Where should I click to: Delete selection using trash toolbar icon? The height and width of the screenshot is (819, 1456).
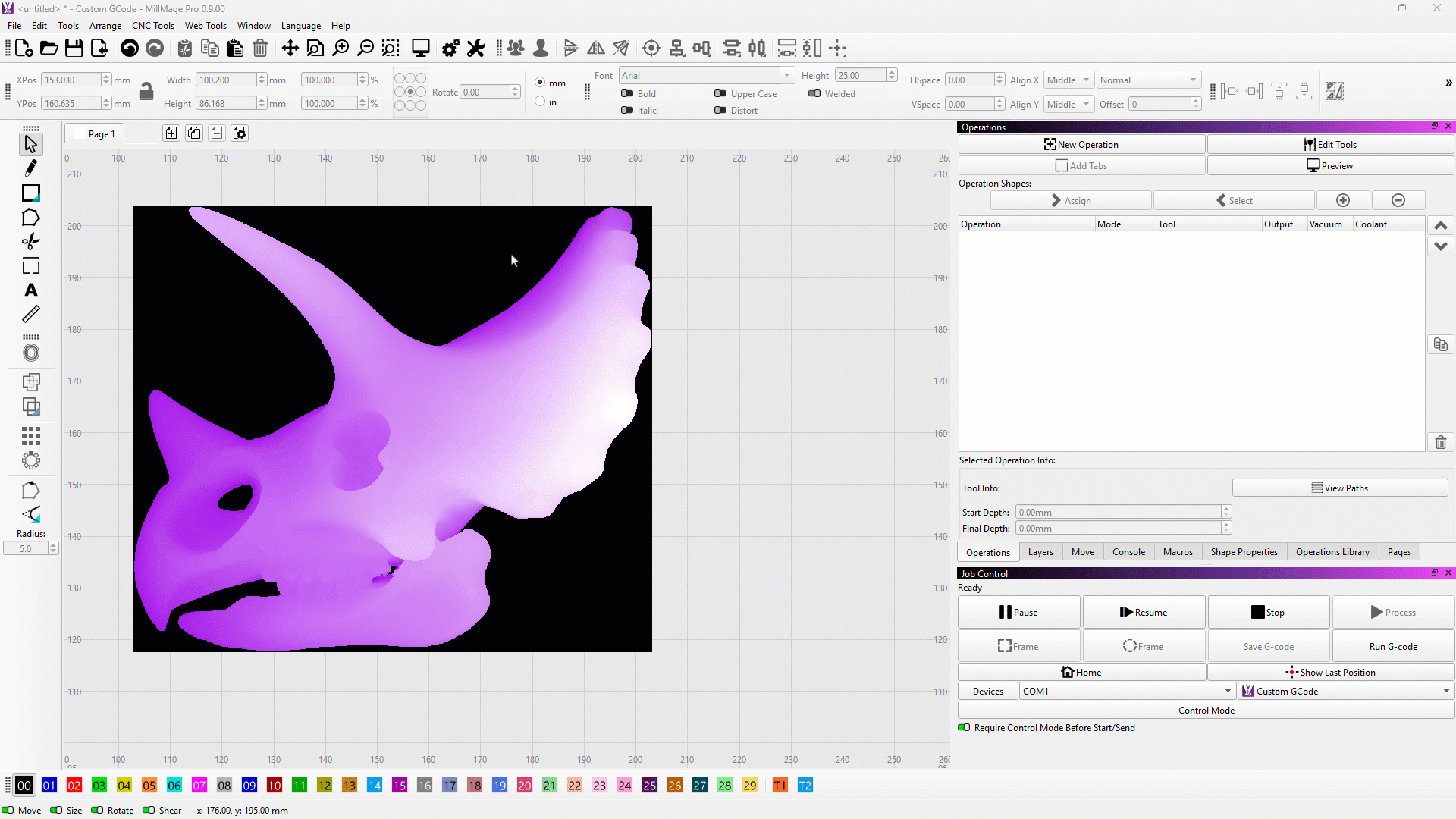coord(260,49)
